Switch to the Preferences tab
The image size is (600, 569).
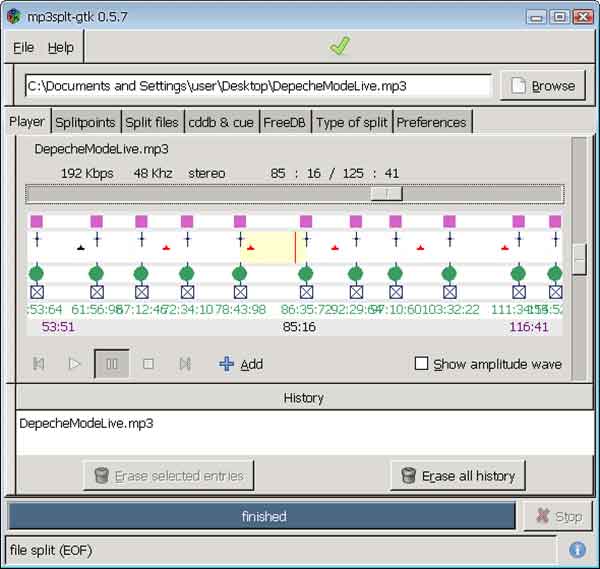click(x=431, y=122)
